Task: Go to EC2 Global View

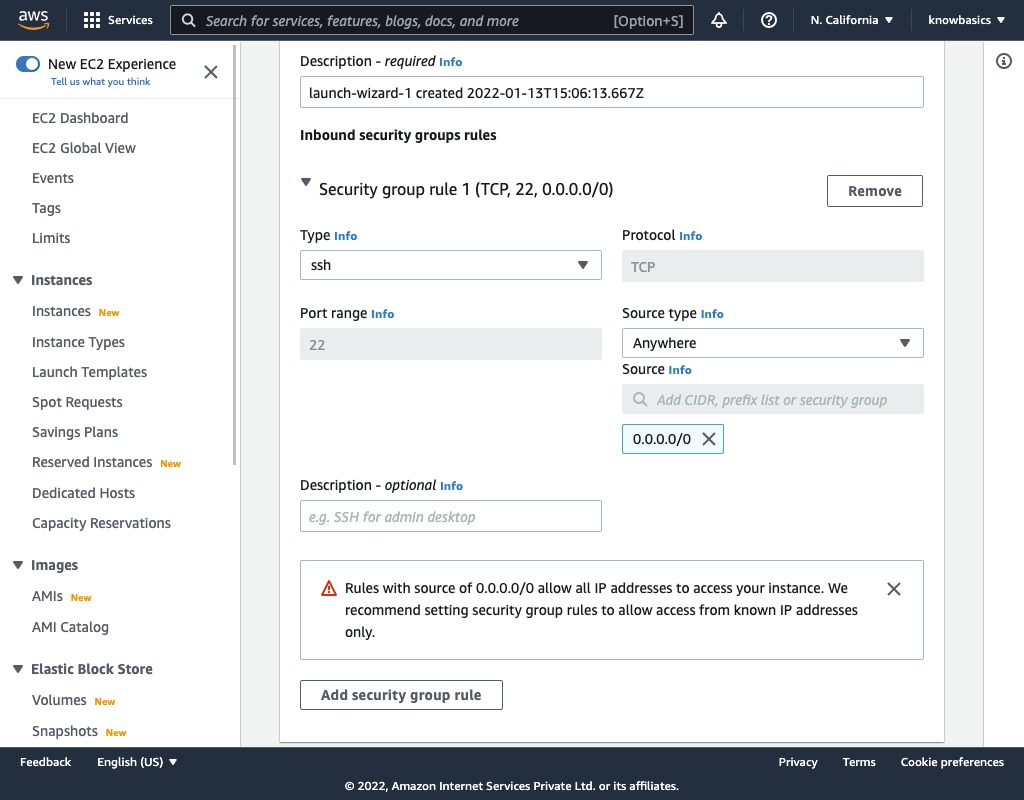Action: click(x=84, y=148)
